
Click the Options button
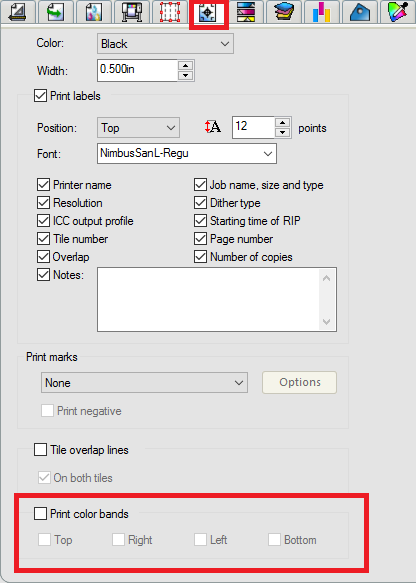click(300, 382)
